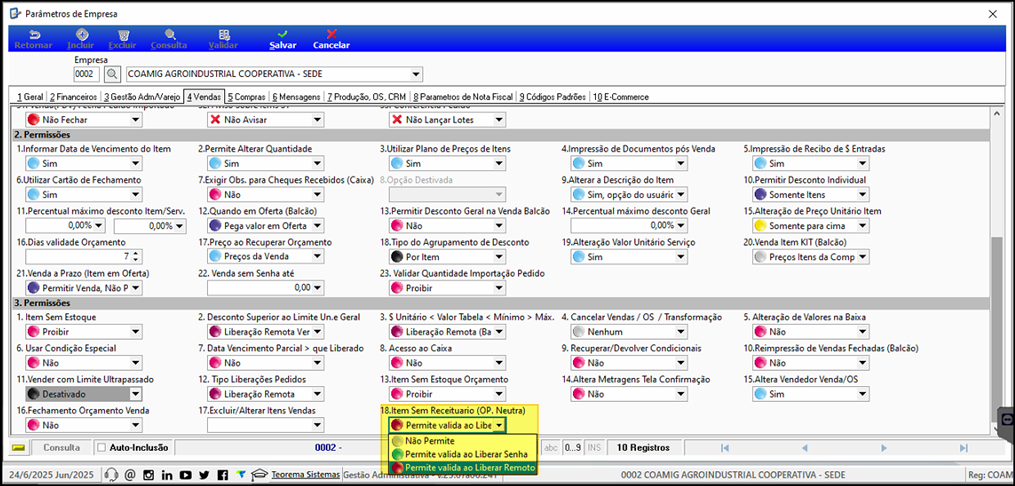The height and width of the screenshot is (486, 1015).
Task: Open the Teorema Sistemas link
Action: pyautogui.click(x=306, y=474)
